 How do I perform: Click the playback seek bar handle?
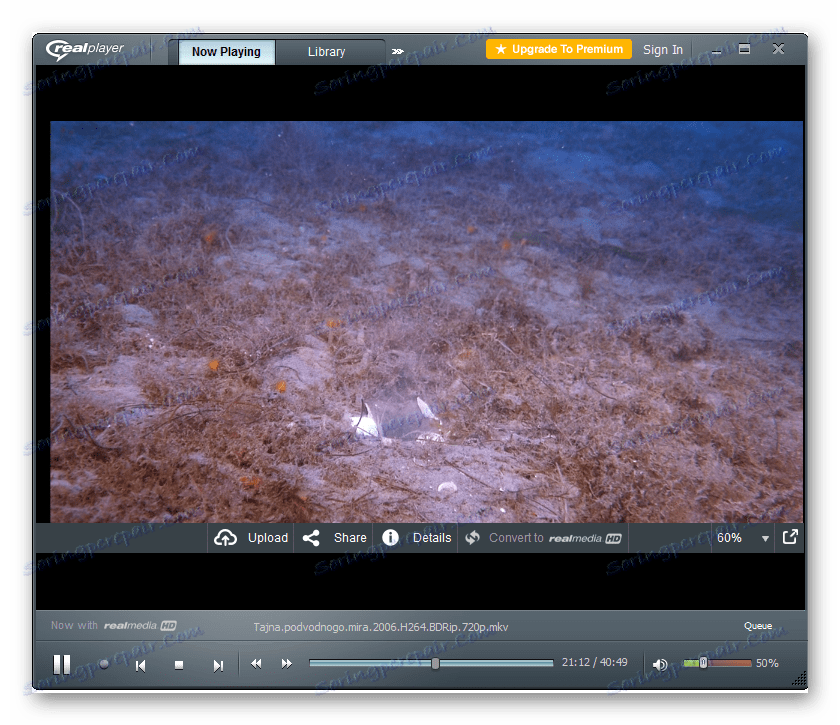[x=436, y=663]
